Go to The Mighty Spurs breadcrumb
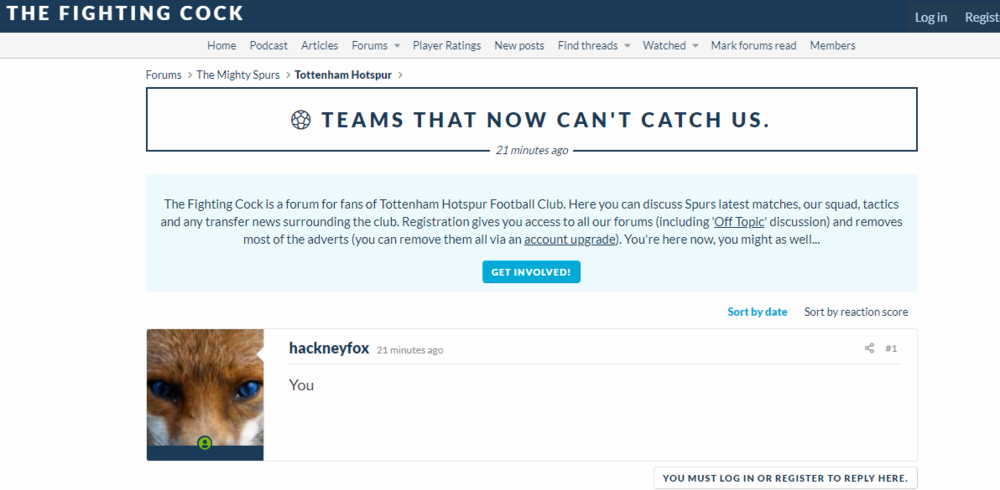 [238, 75]
